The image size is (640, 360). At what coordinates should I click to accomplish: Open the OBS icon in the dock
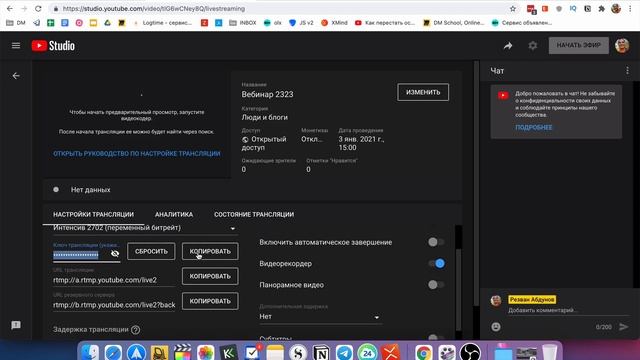(470, 352)
